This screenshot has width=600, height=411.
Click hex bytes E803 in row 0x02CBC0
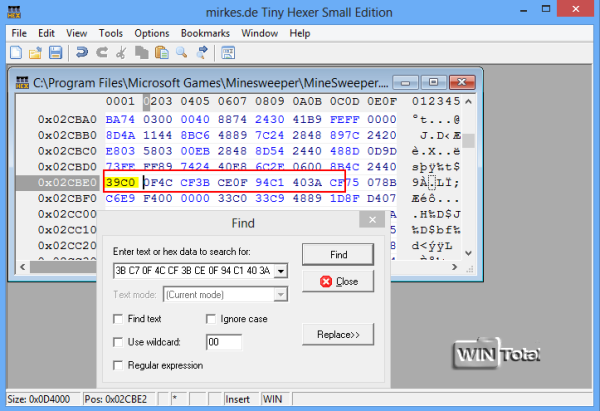120,151
